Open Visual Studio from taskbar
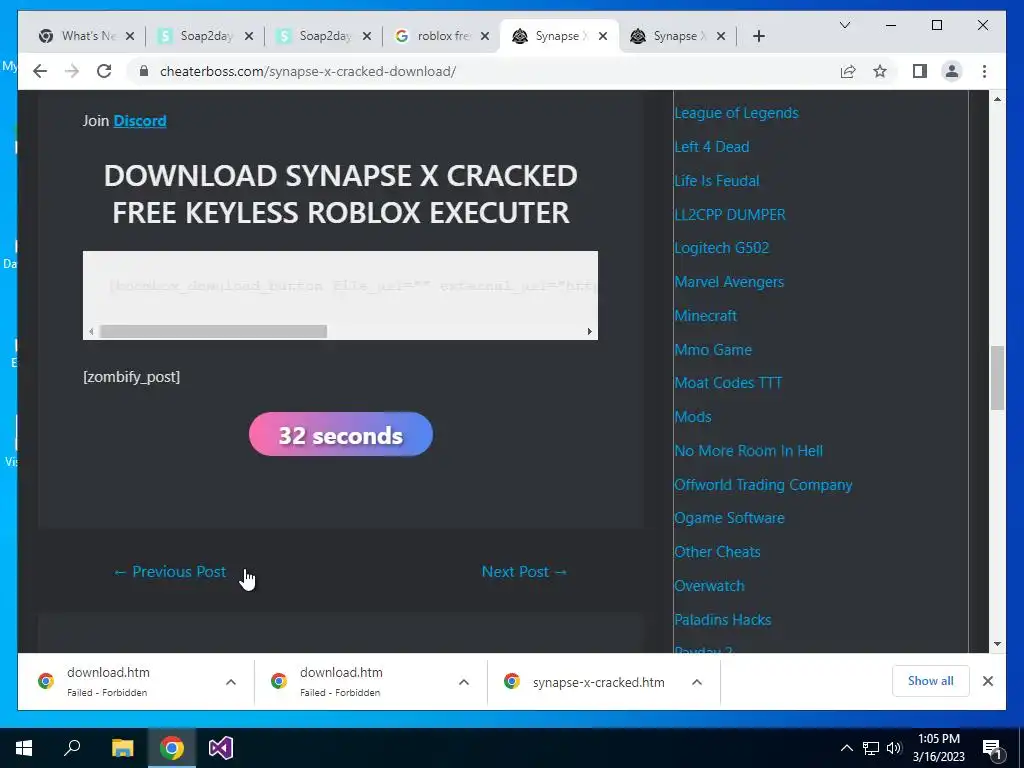Screen dimensions: 1024x768 [x=221, y=748]
